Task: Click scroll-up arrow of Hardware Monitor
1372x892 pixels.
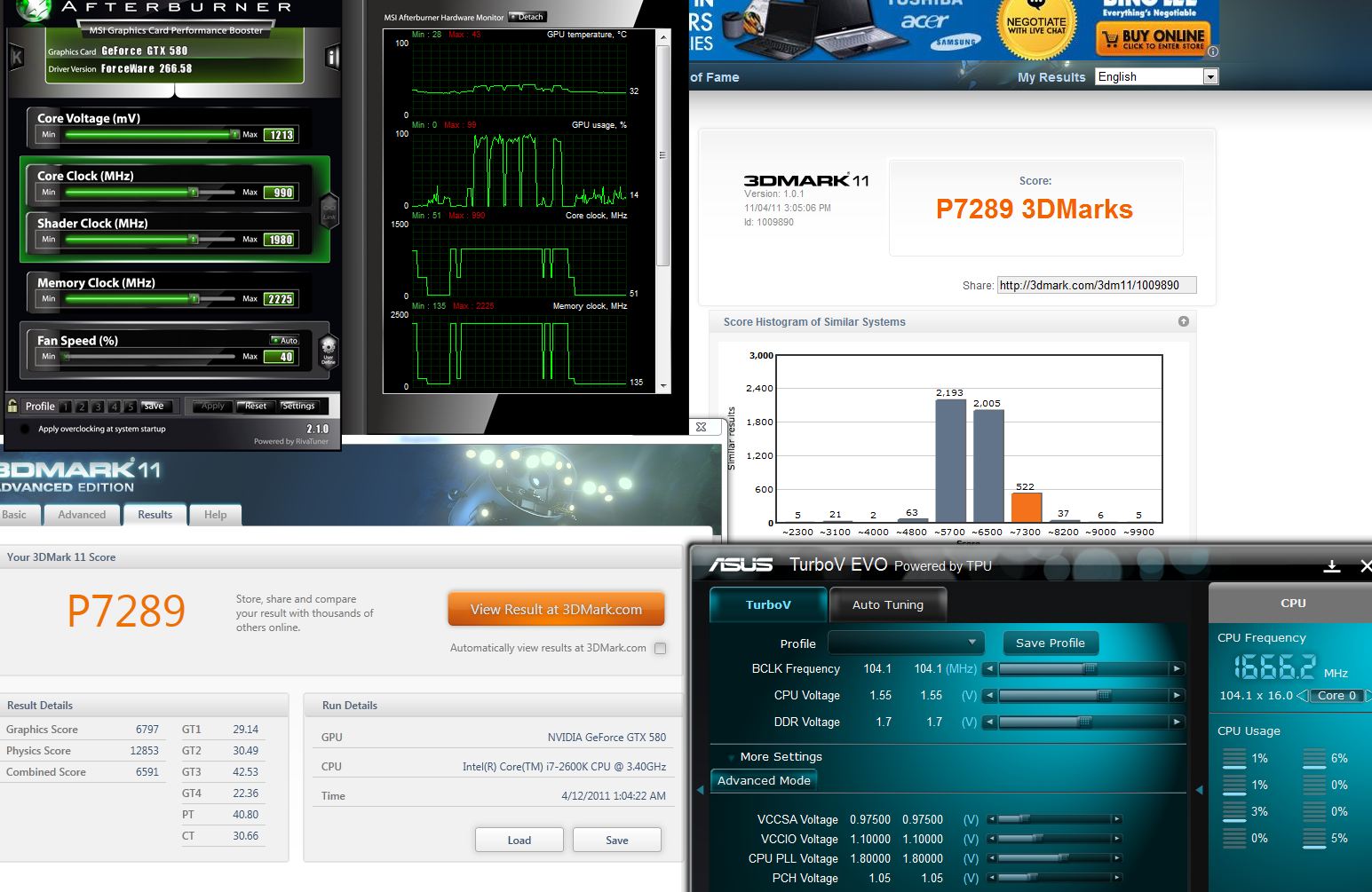Action: tap(662, 36)
